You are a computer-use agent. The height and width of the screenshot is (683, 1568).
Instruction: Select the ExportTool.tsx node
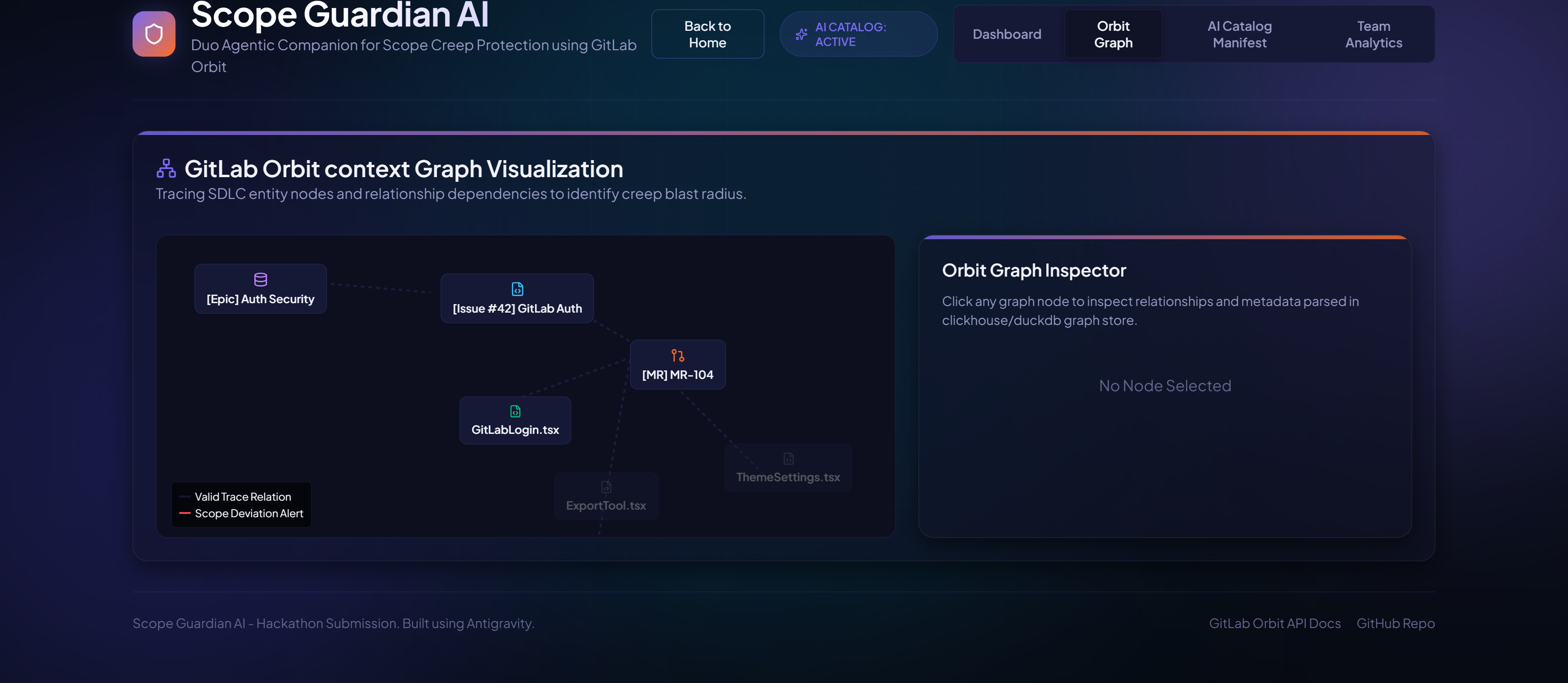606,496
